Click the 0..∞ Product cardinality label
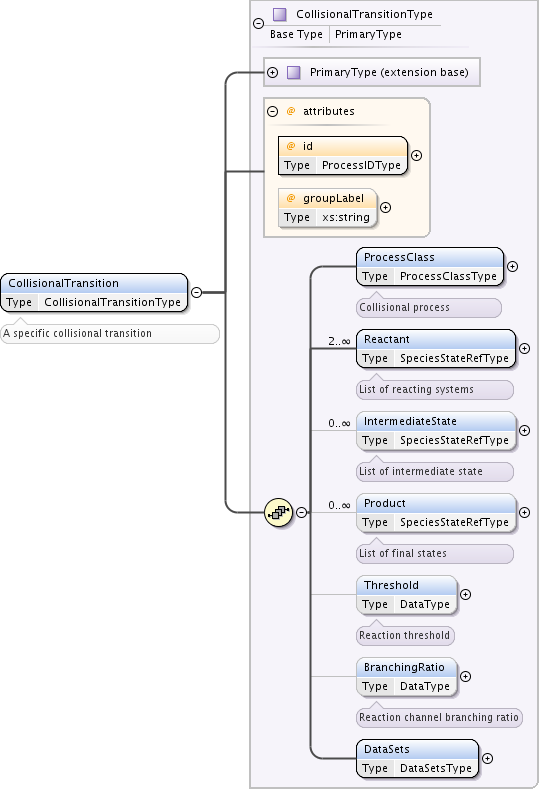The image size is (541, 791). (x=339, y=505)
